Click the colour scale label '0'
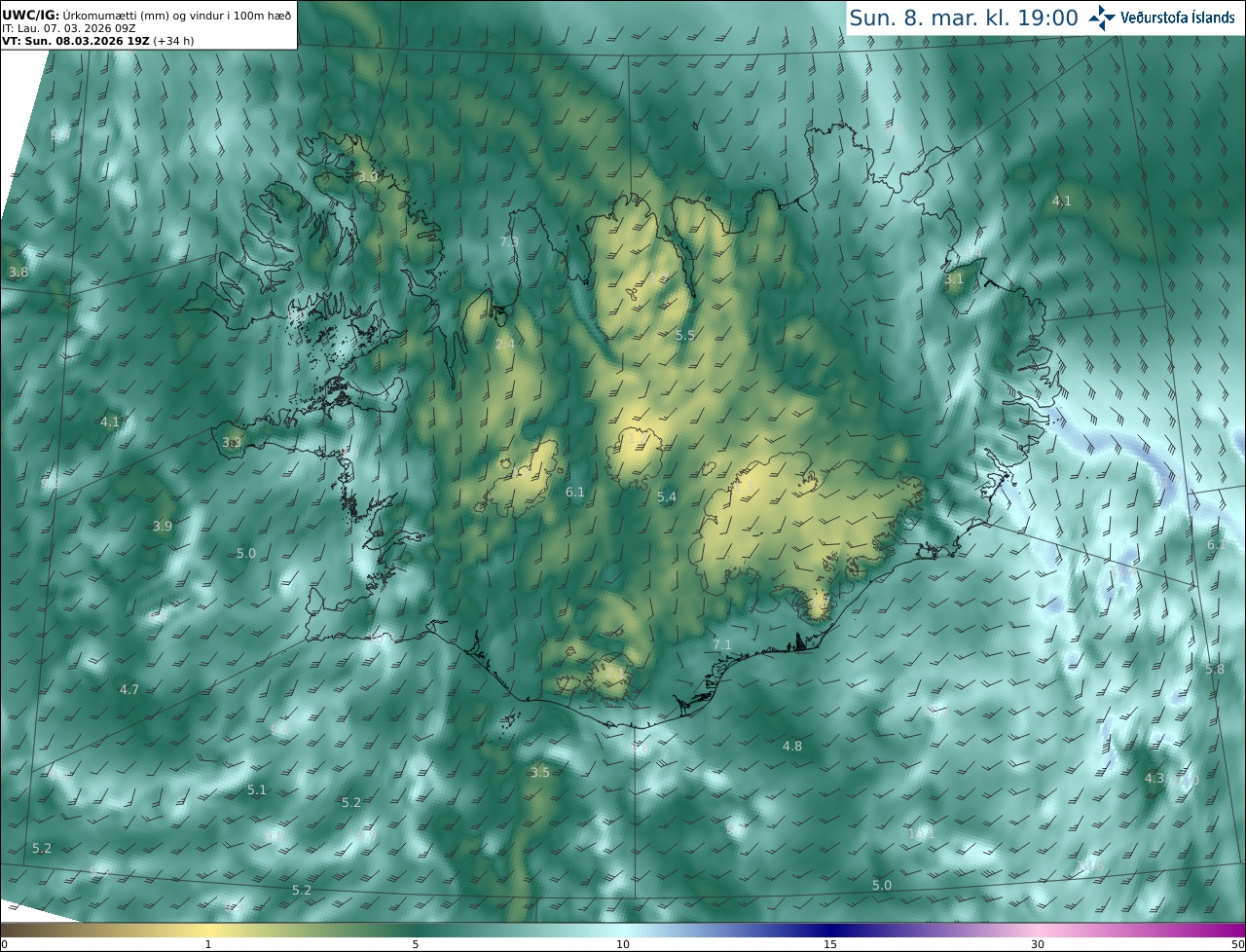 (4, 944)
